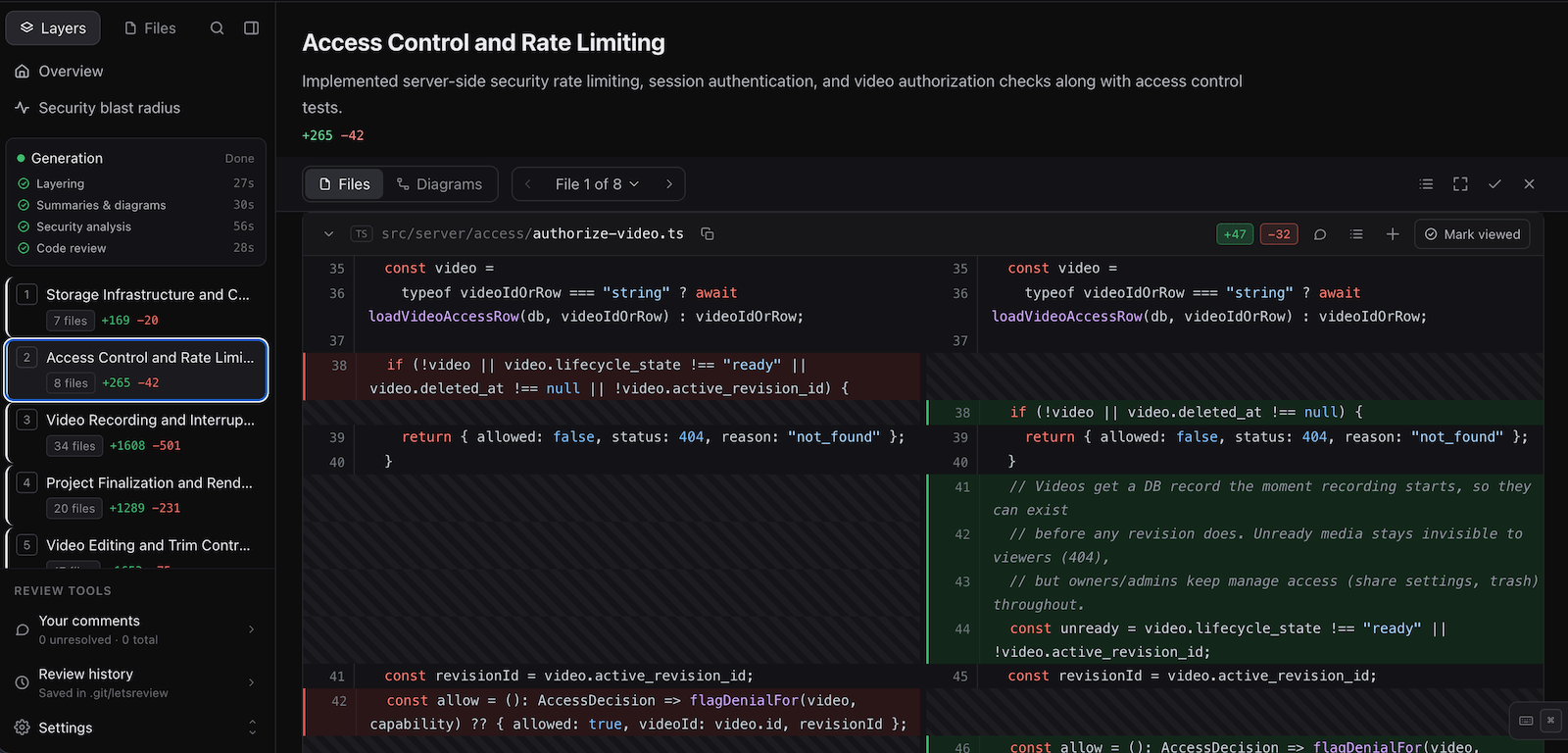
Task: Click the green +47 additions badge
Action: 1235,234
